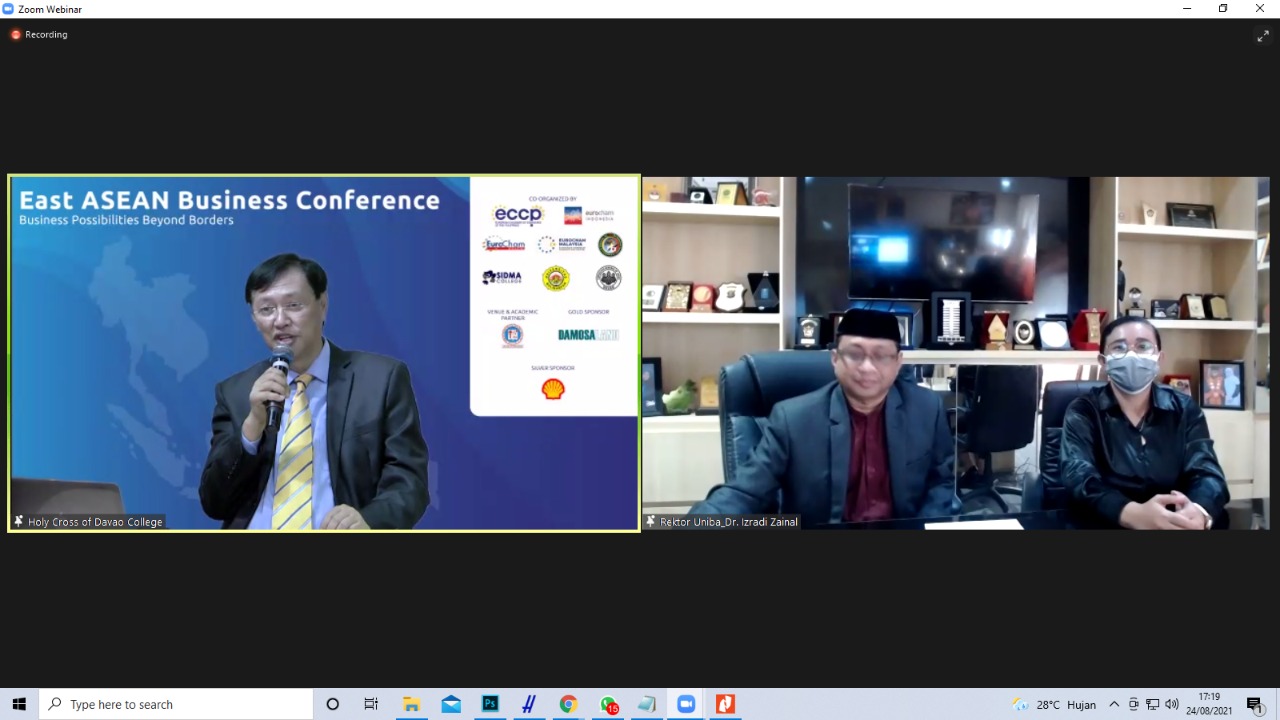Open the 28°C Hujan weather widget
1280x720 pixels.
1054,704
